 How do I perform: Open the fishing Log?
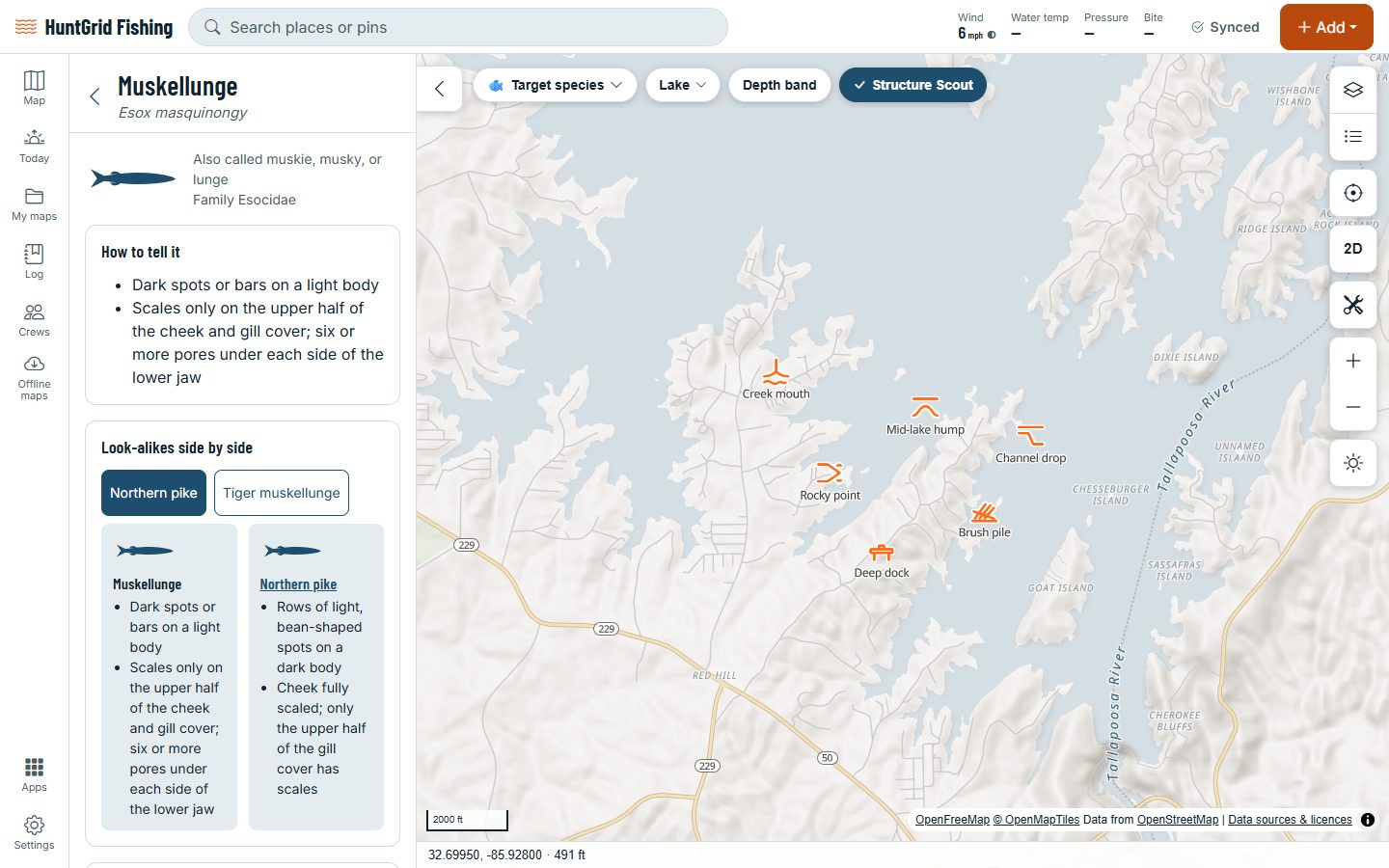coord(34,261)
